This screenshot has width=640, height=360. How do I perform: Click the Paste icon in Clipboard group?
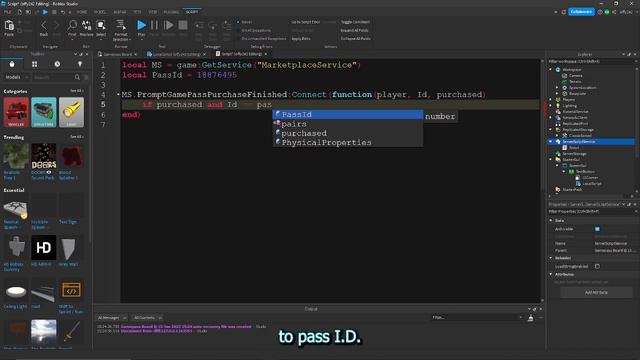tap(9, 26)
